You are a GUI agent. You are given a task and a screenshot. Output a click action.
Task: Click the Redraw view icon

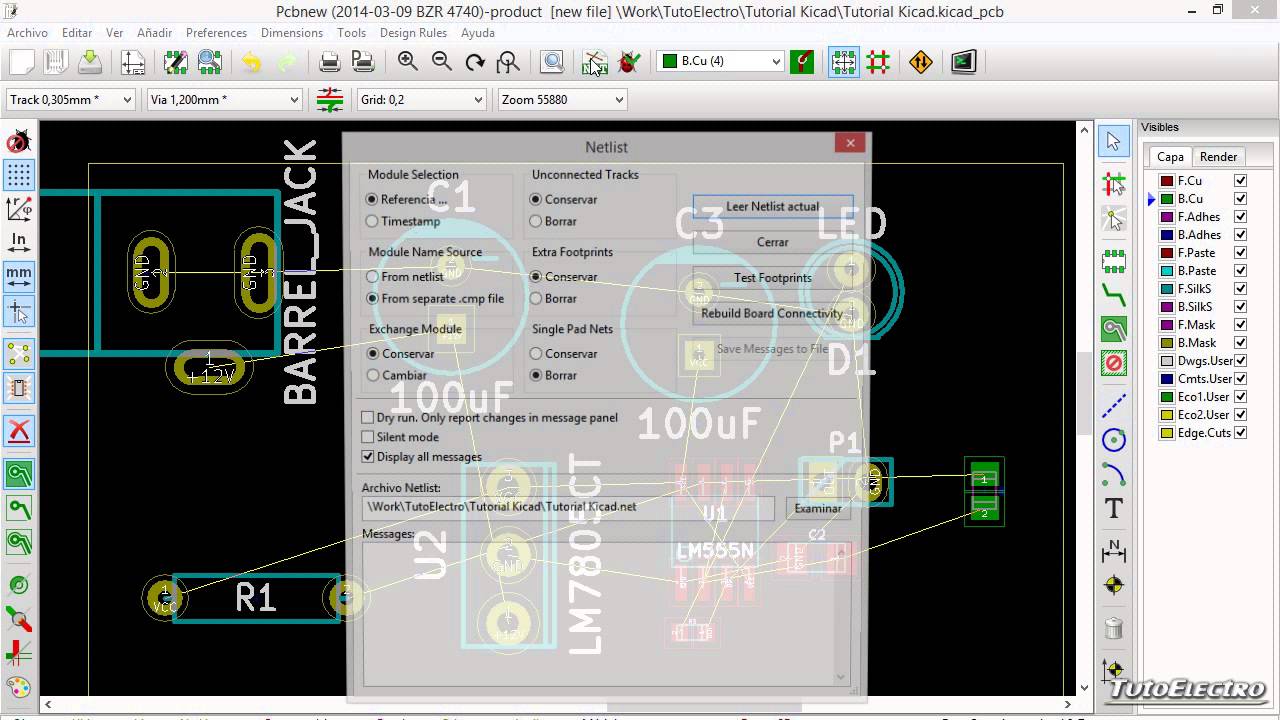click(x=475, y=62)
